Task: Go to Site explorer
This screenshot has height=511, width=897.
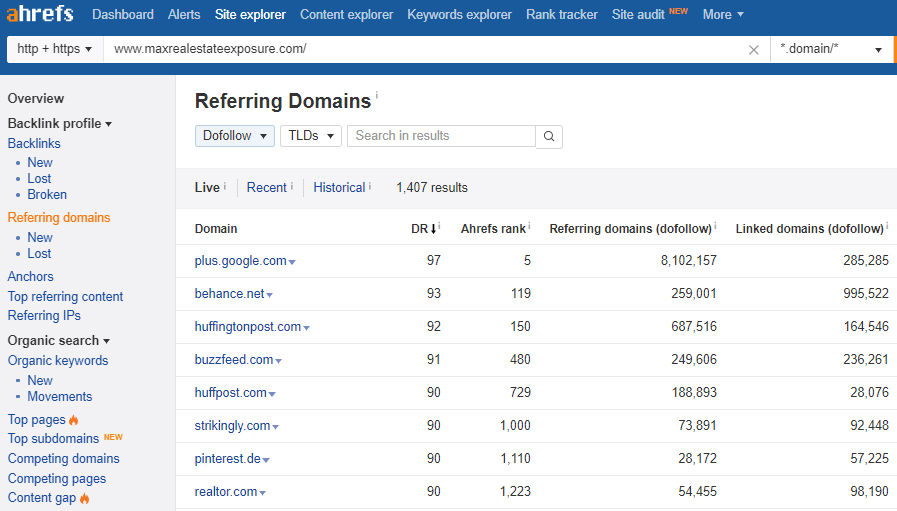Action: coord(250,14)
